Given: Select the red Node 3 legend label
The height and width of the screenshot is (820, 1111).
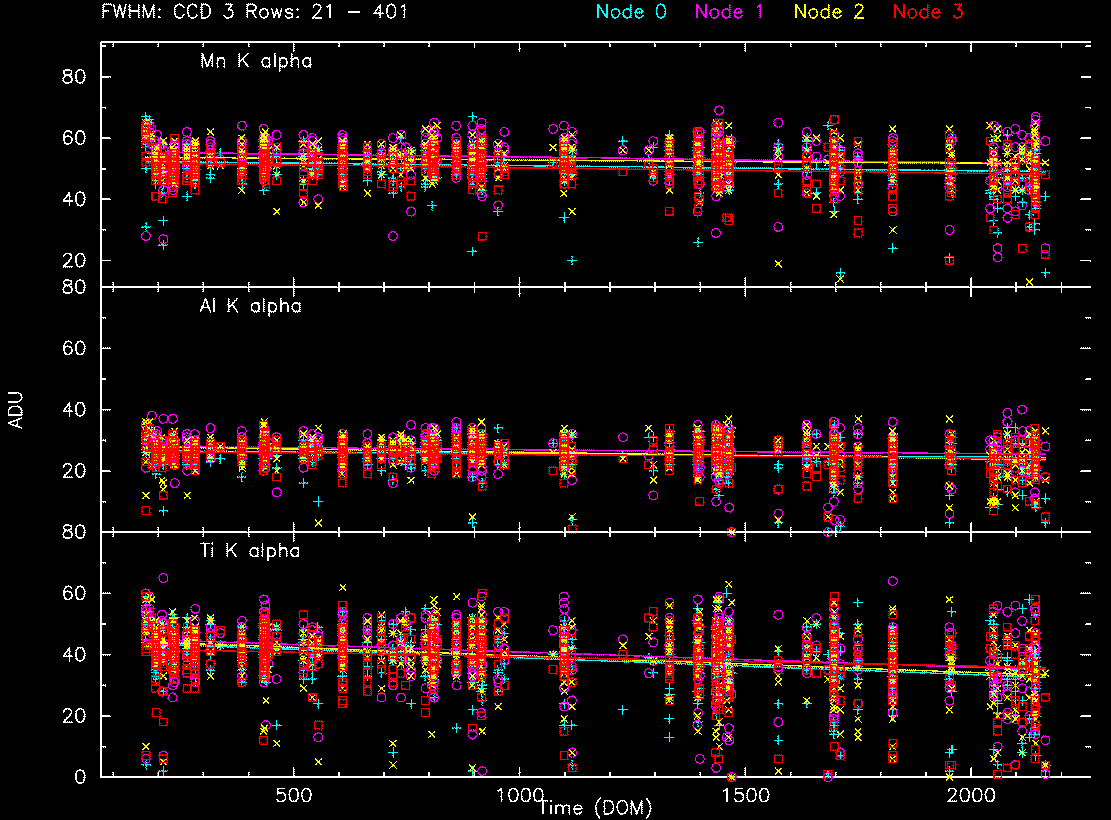Looking at the screenshot, I should pyautogui.click(x=929, y=13).
